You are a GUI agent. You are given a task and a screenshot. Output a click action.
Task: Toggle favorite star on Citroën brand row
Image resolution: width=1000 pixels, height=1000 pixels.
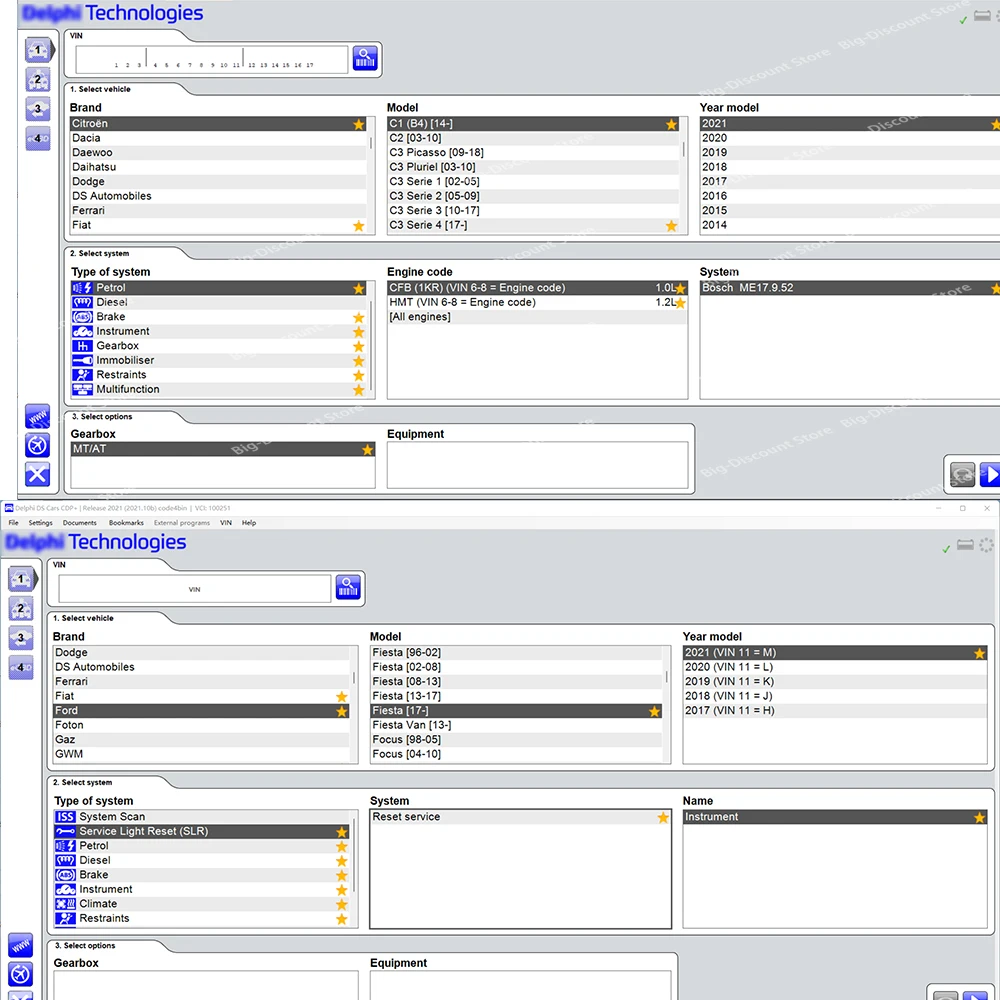359,124
